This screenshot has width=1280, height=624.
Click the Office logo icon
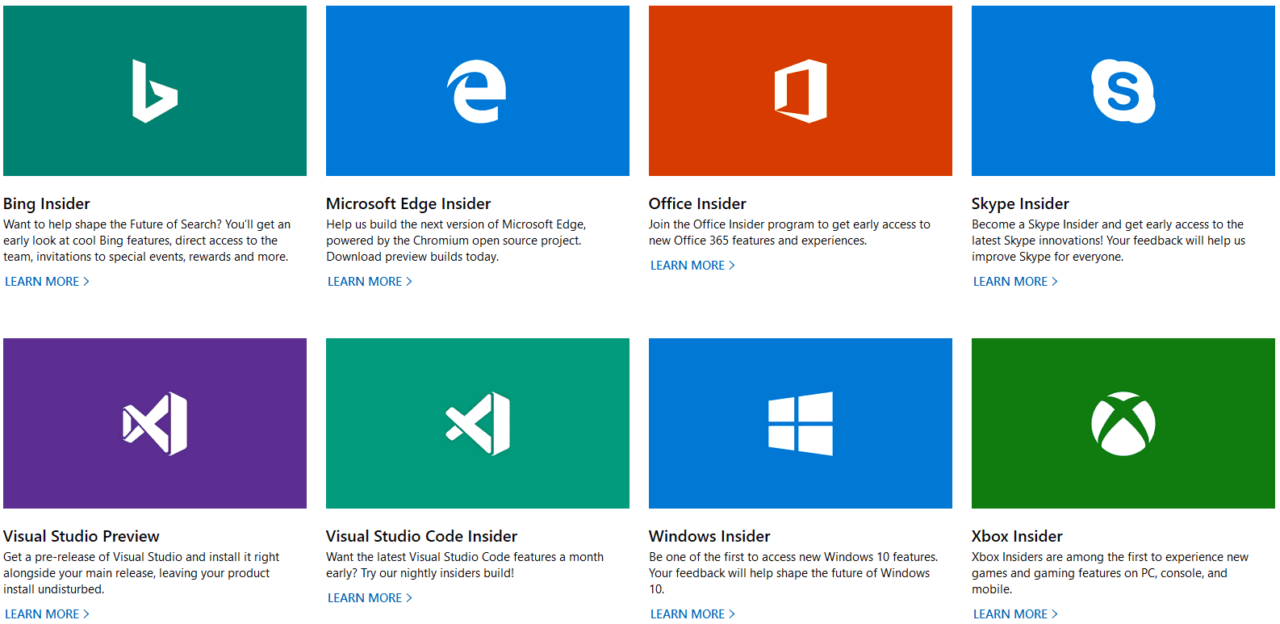(800, 91)
